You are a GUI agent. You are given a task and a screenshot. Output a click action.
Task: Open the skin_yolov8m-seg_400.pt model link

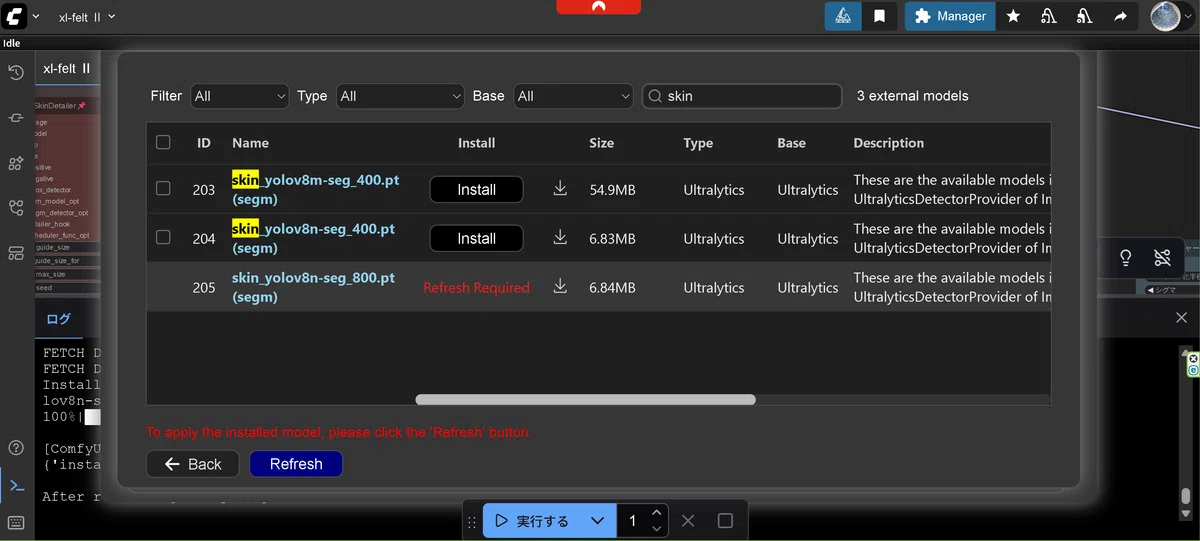[x=315, y=189]
